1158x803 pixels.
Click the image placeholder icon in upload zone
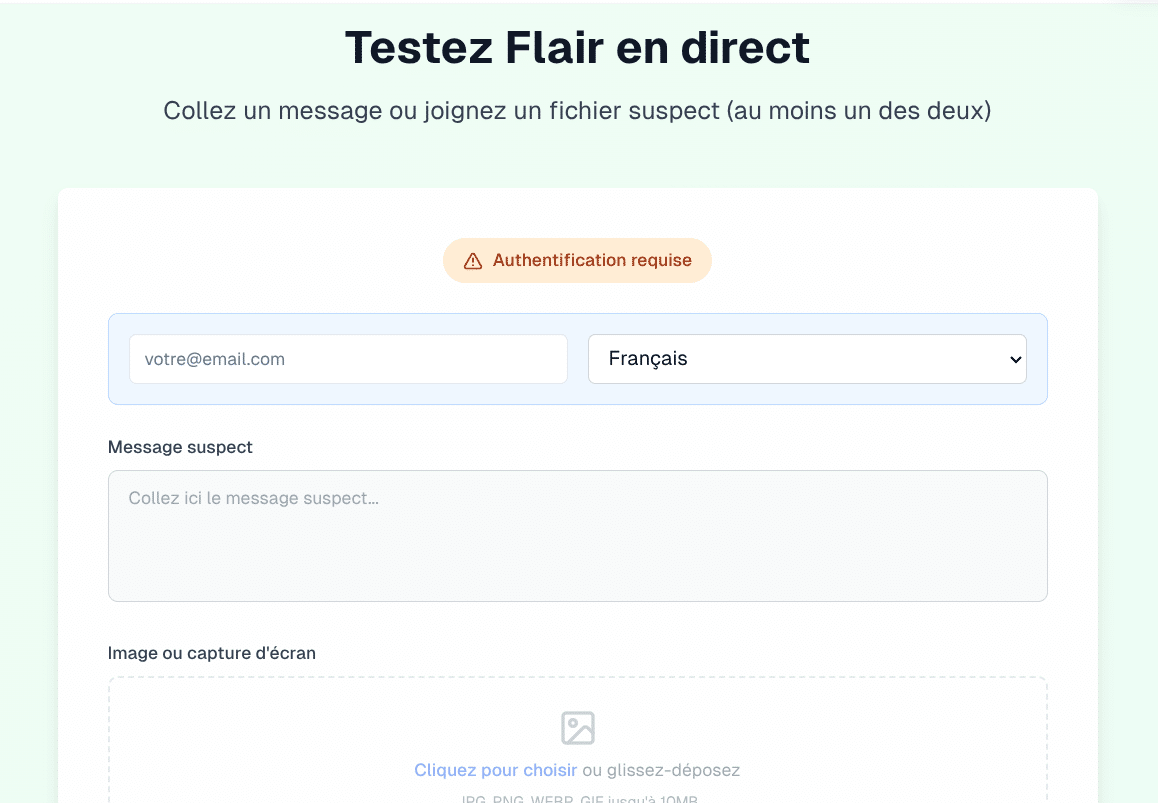coord(578,727)
